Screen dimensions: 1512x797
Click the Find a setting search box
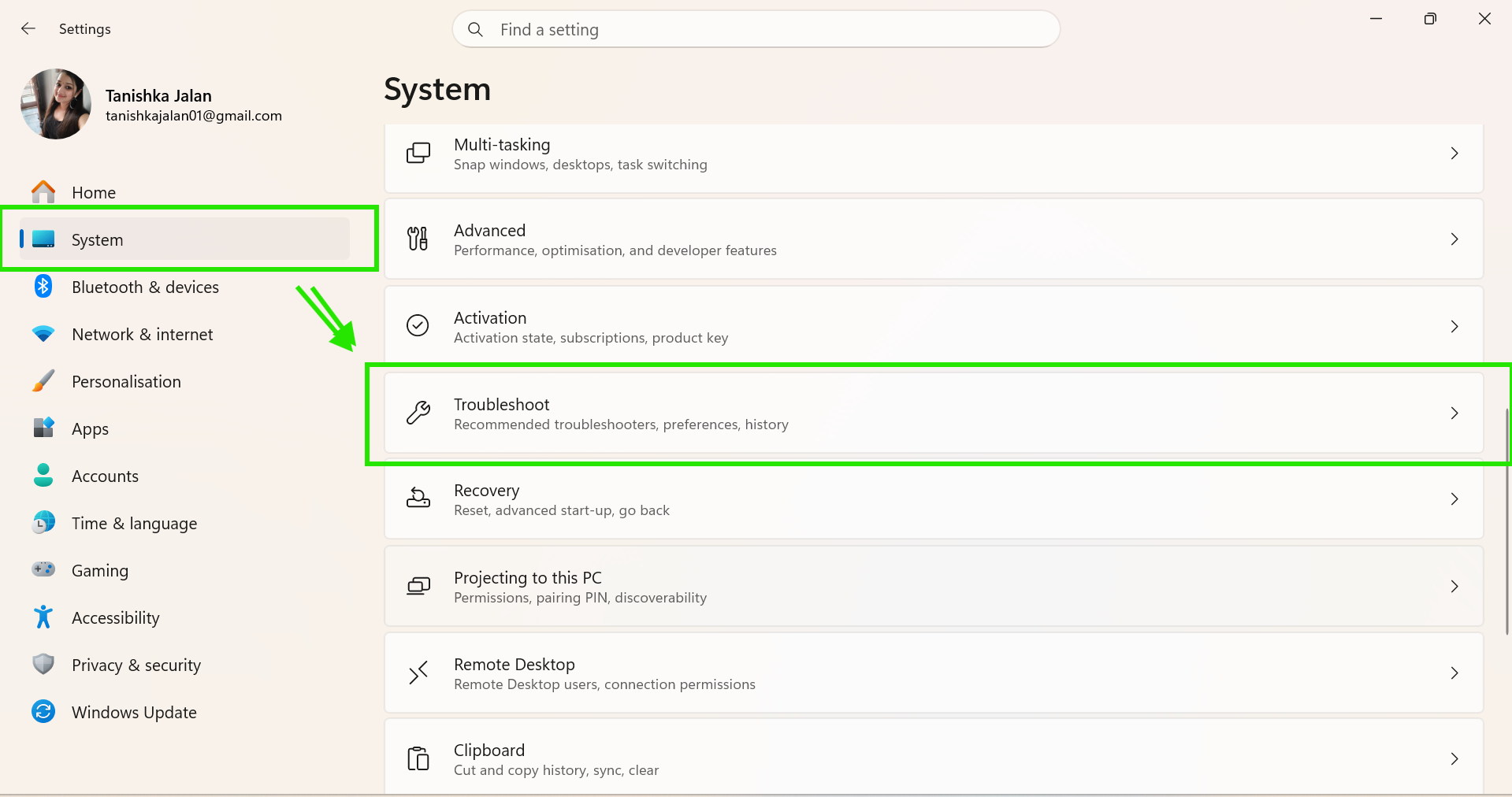coord(756,29)
